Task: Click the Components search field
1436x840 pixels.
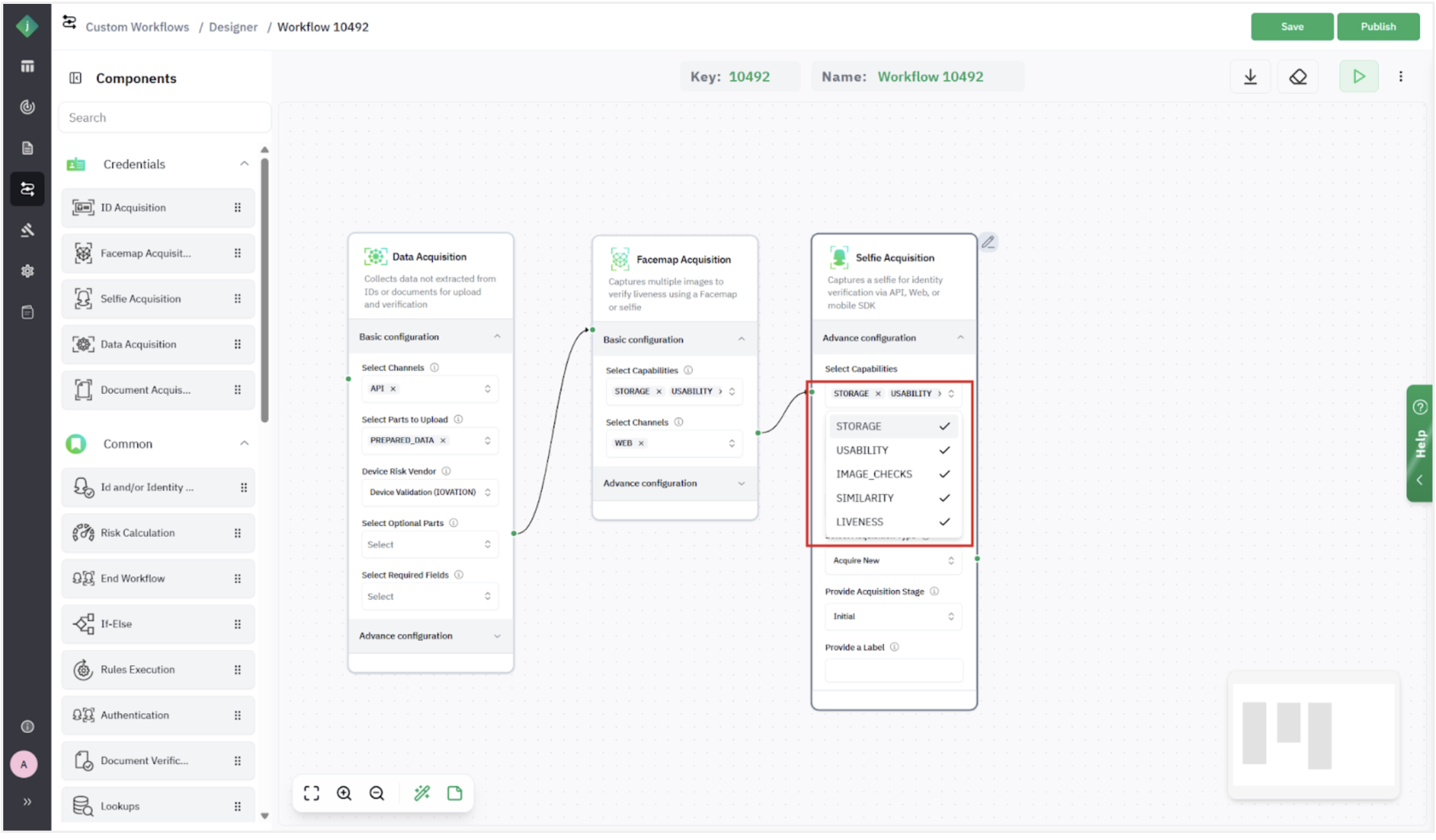Action: (164, 117)
